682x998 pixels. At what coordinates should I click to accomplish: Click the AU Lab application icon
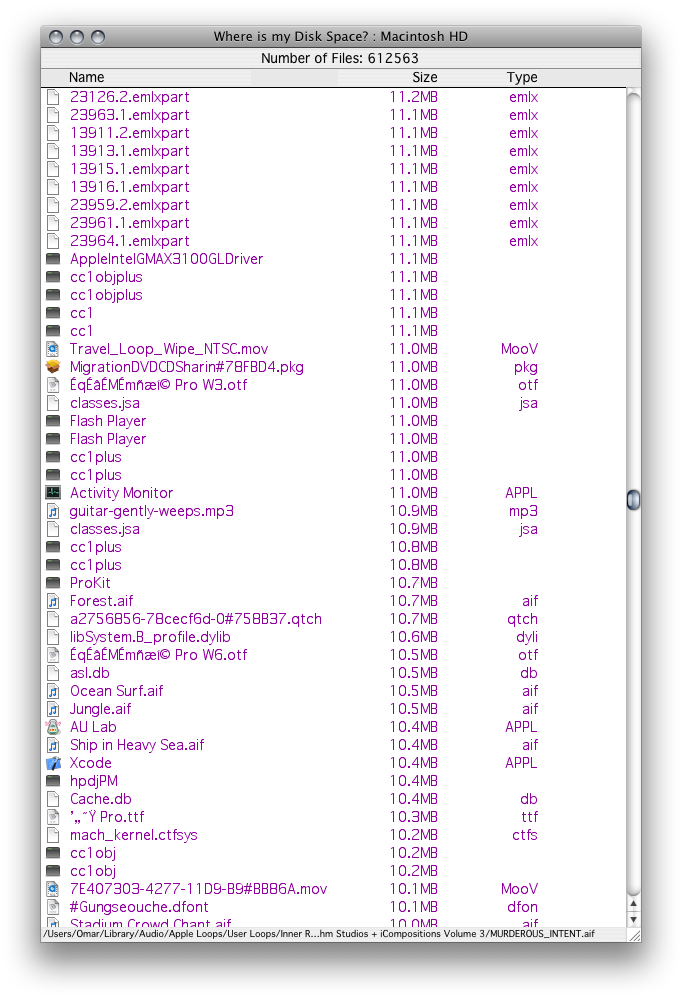[53, 727]
